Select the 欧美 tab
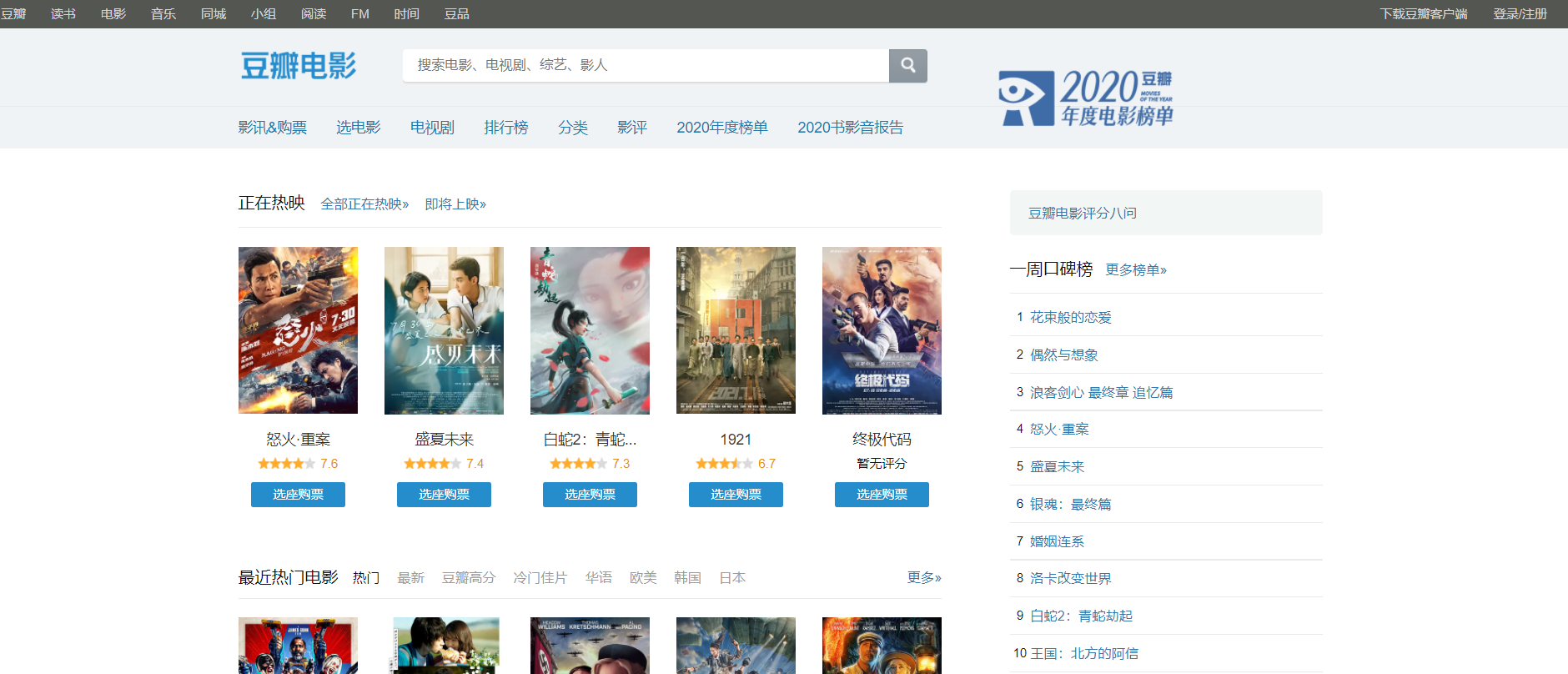 [x=643, y=578]
